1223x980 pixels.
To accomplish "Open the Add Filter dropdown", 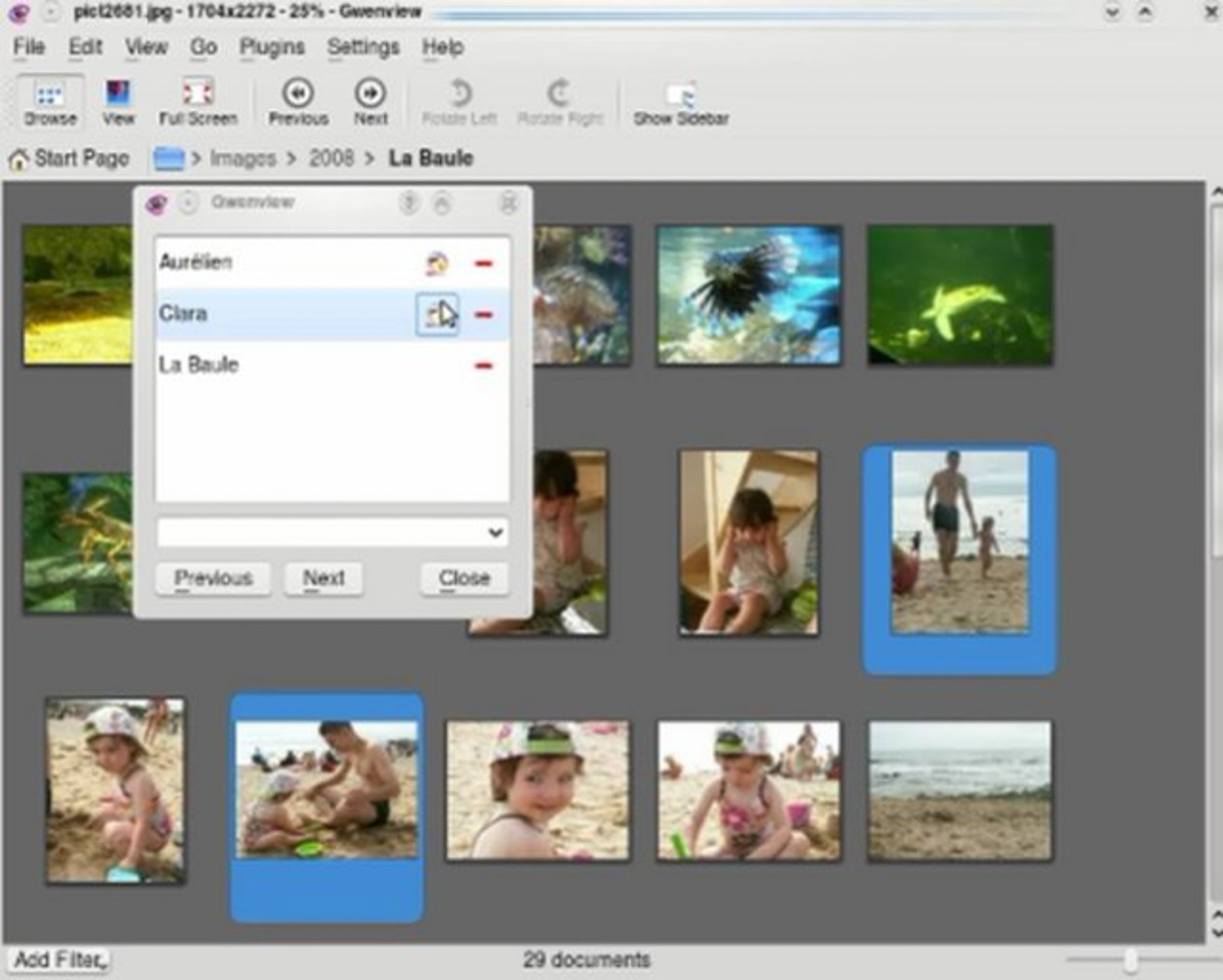I will pos(59,960).
